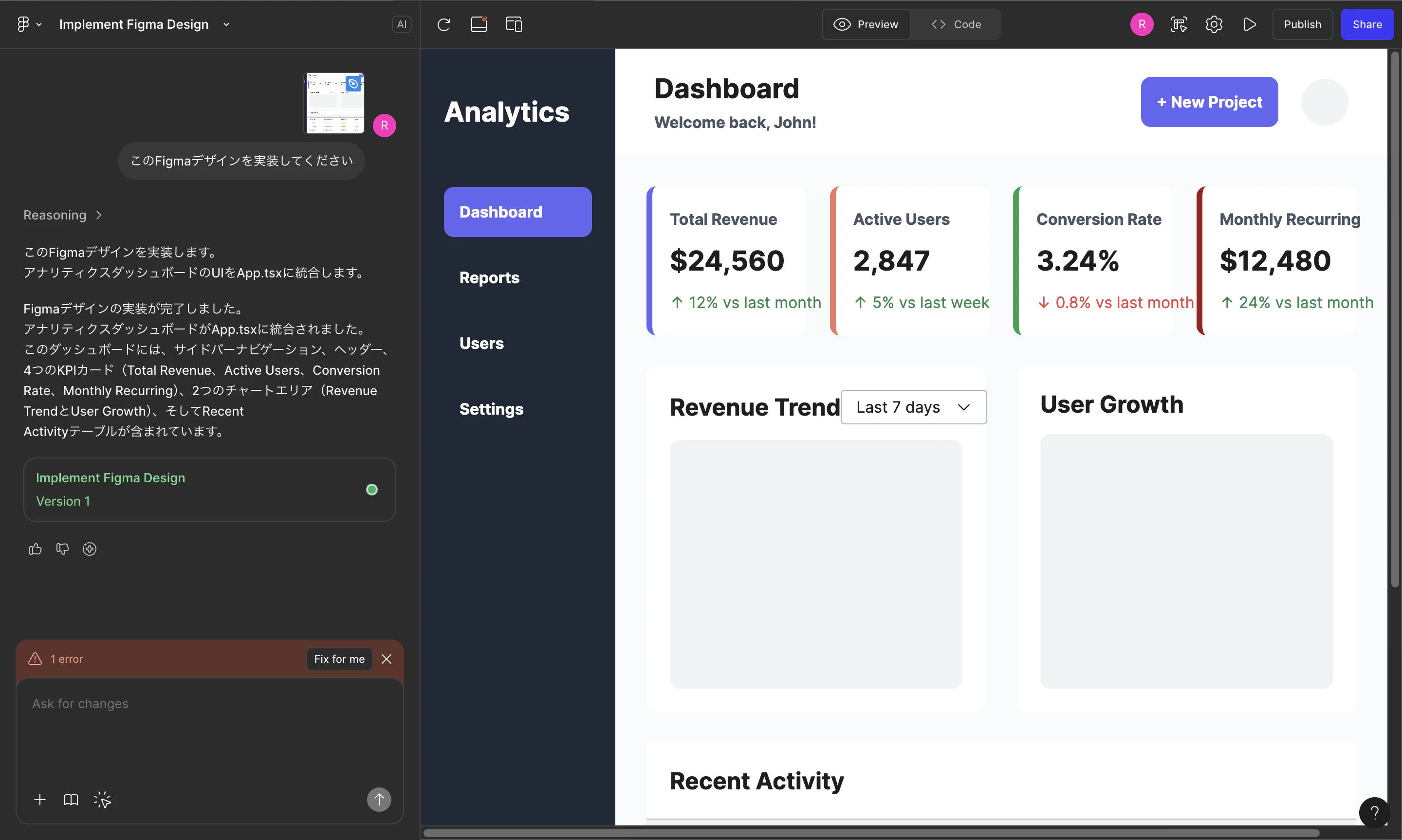Screen dimensions: 1402x840
Task: Click the responsive device preview icon
Action: pyautogui.click(x=514, y=24)
